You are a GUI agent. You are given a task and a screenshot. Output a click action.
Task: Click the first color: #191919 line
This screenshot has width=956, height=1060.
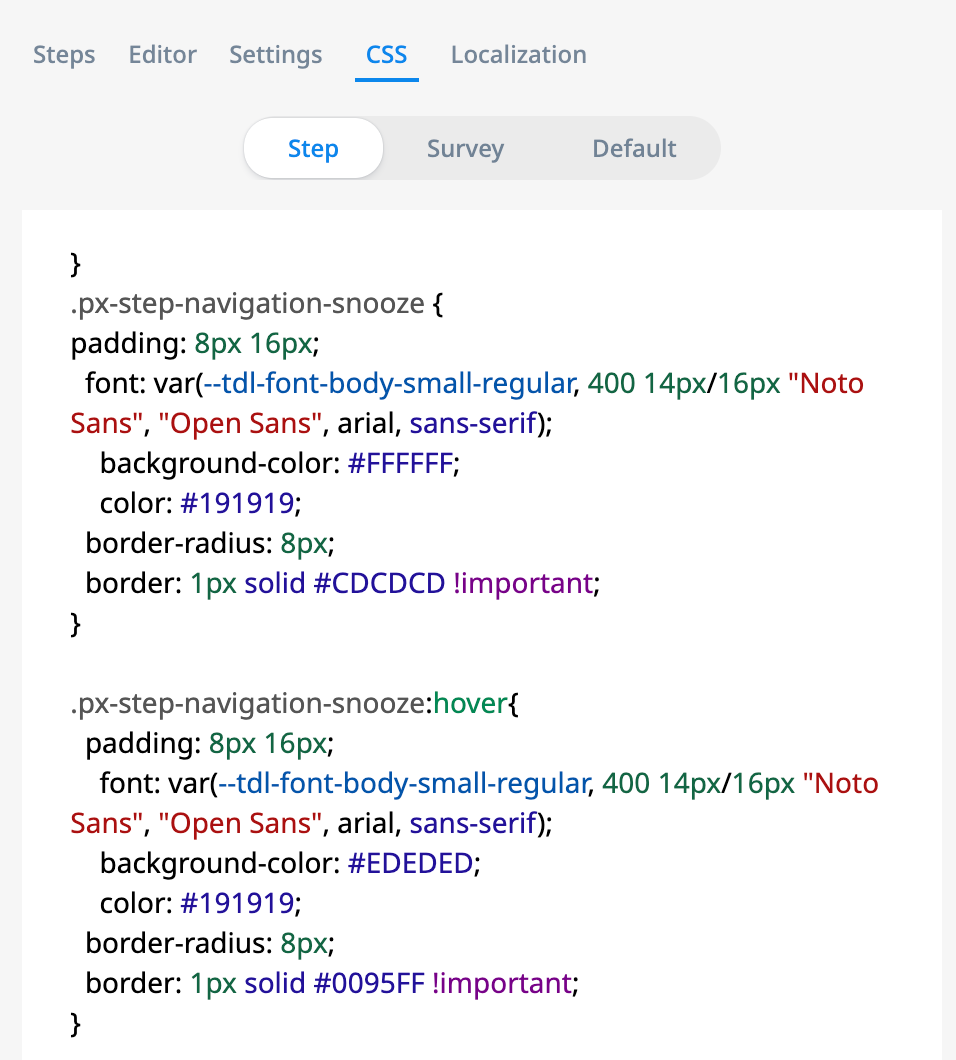click(201, 504)
